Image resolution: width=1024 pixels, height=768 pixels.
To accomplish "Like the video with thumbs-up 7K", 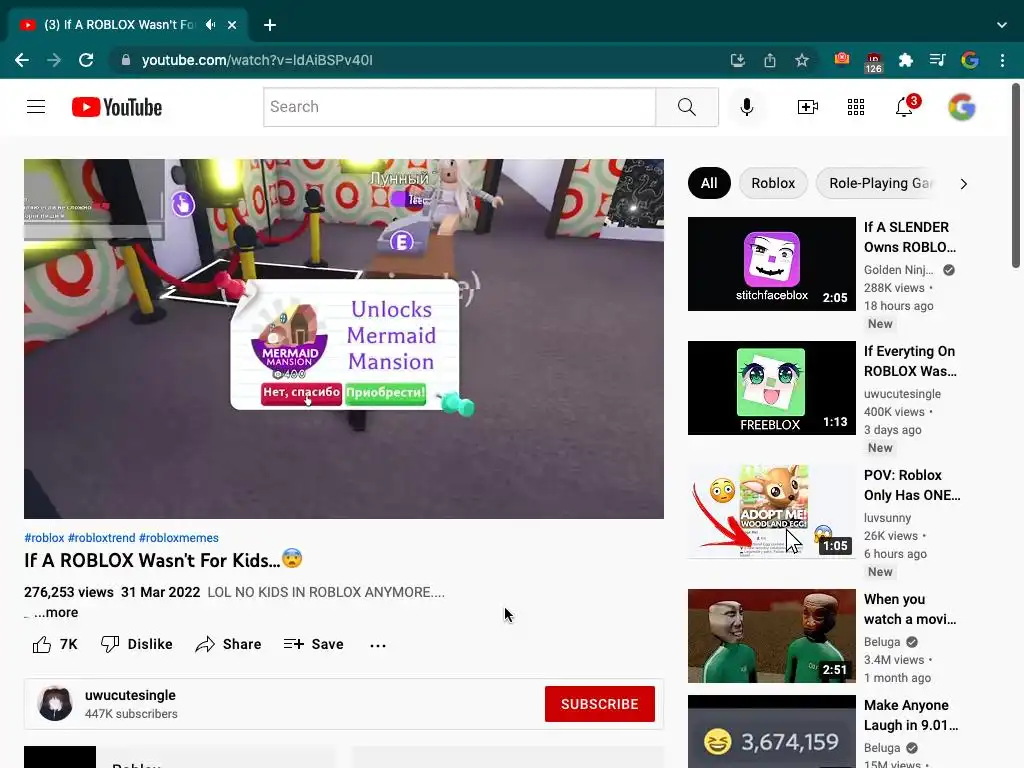I will tap(55, 645).
